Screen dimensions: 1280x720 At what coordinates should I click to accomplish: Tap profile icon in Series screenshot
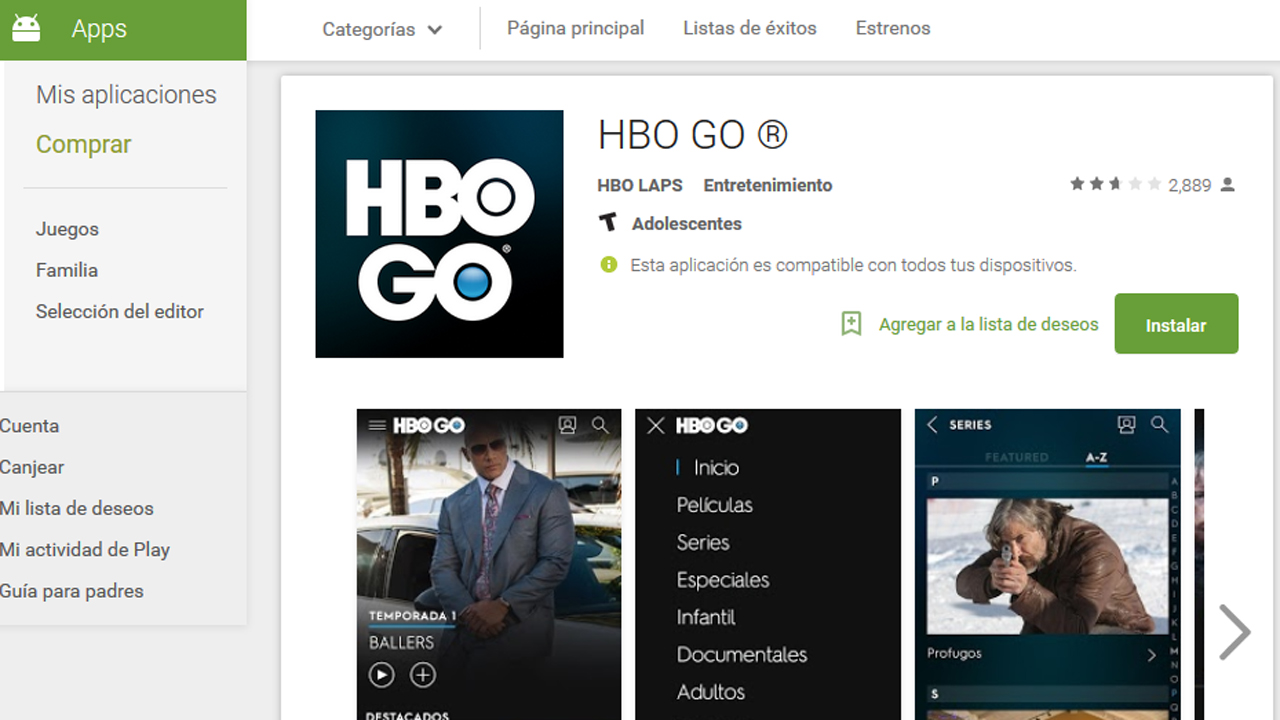[x=1126, y=425]
